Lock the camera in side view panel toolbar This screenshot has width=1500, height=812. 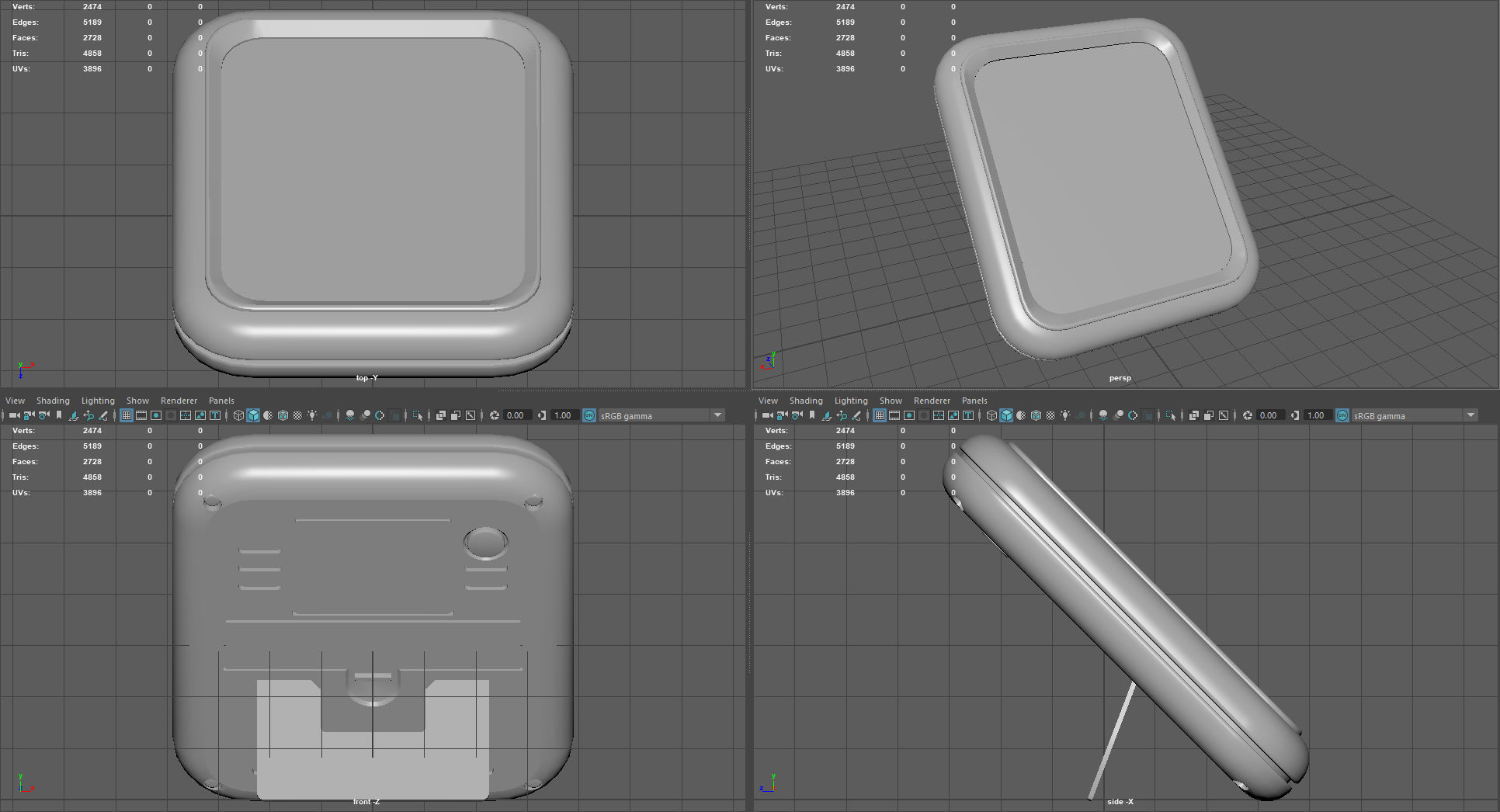pyautogui.click(x=783, y=415)
